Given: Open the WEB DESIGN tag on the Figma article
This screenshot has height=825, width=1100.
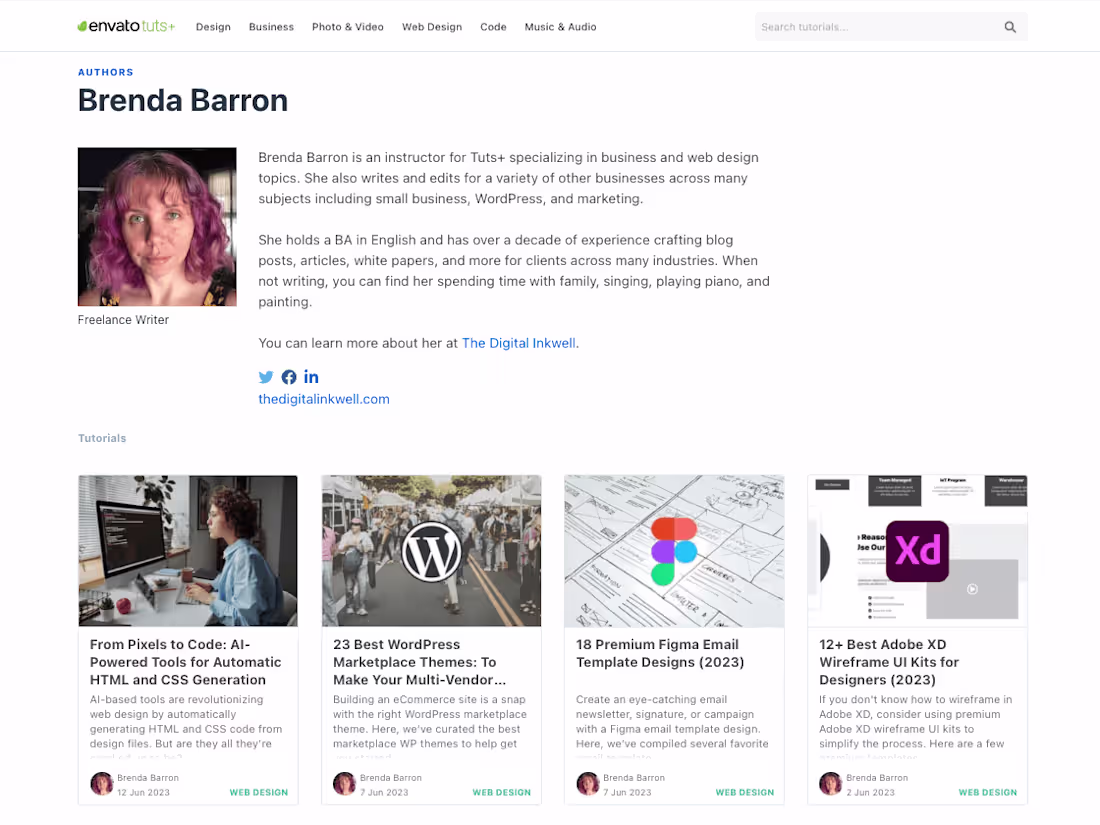Looking at the screenshot, I should (x=744, y=792).
